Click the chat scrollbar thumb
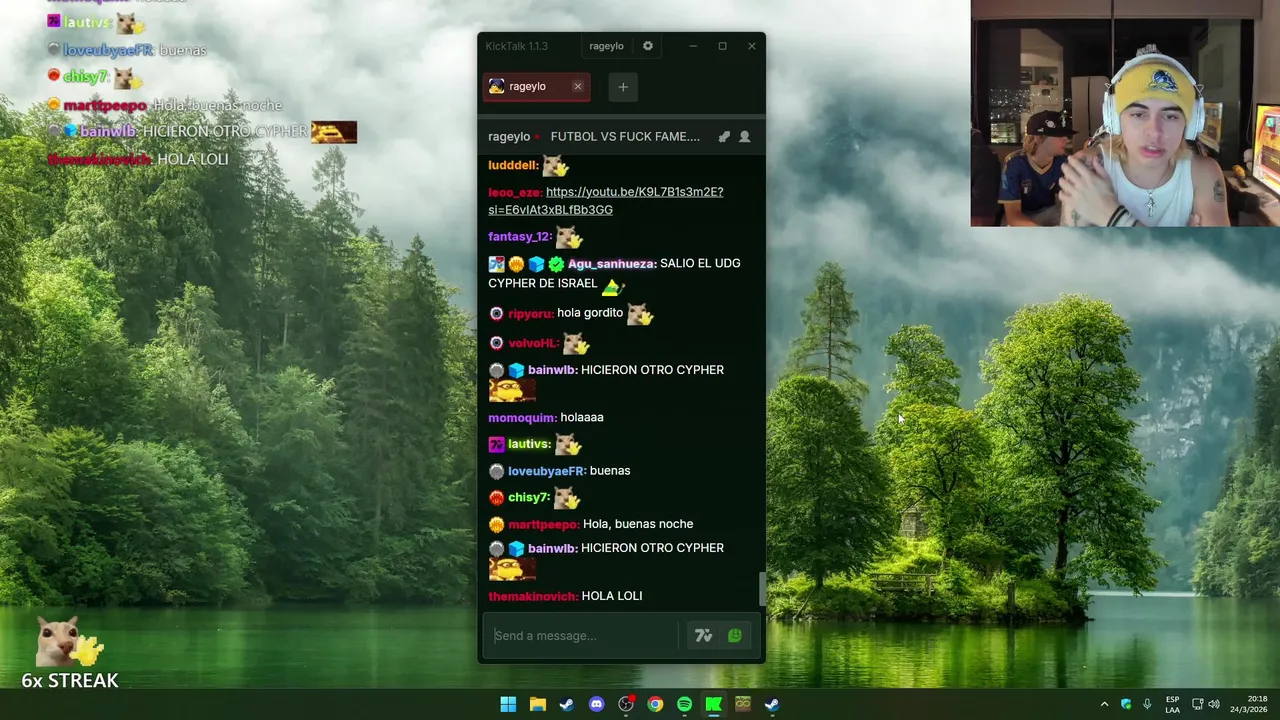This screenshot has height=720, width=1280. click(x=762, y=588)
